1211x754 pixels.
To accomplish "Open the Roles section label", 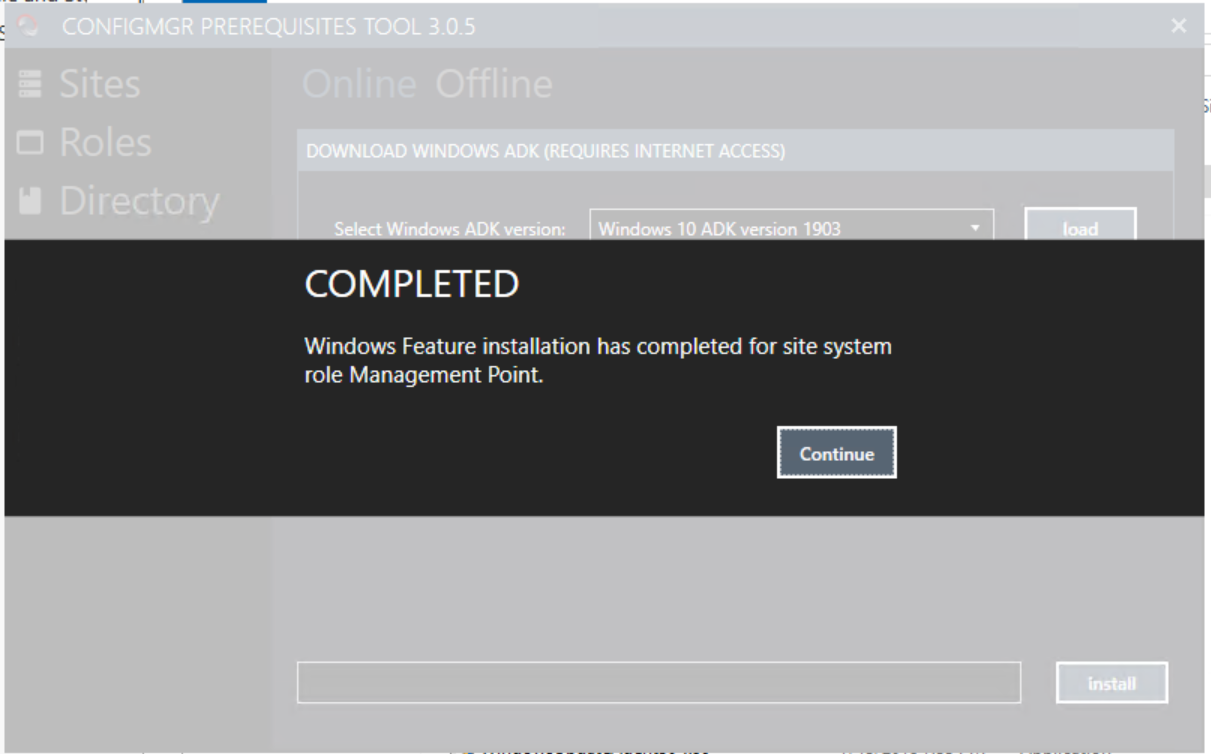I will 105,142.
